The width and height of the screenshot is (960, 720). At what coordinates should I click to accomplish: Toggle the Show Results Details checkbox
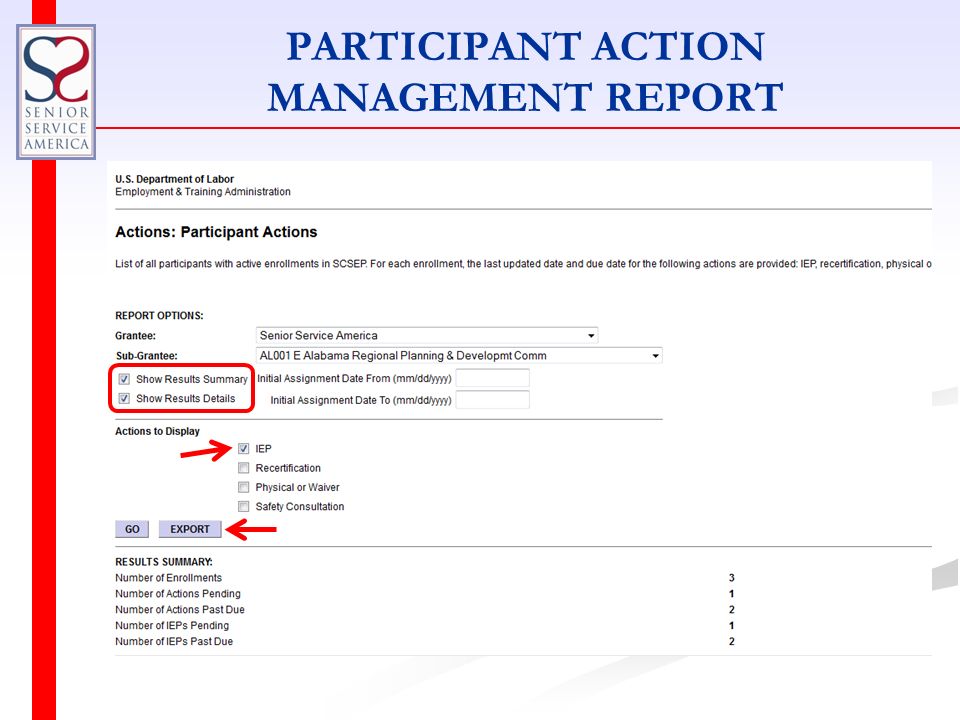point(124,399)
